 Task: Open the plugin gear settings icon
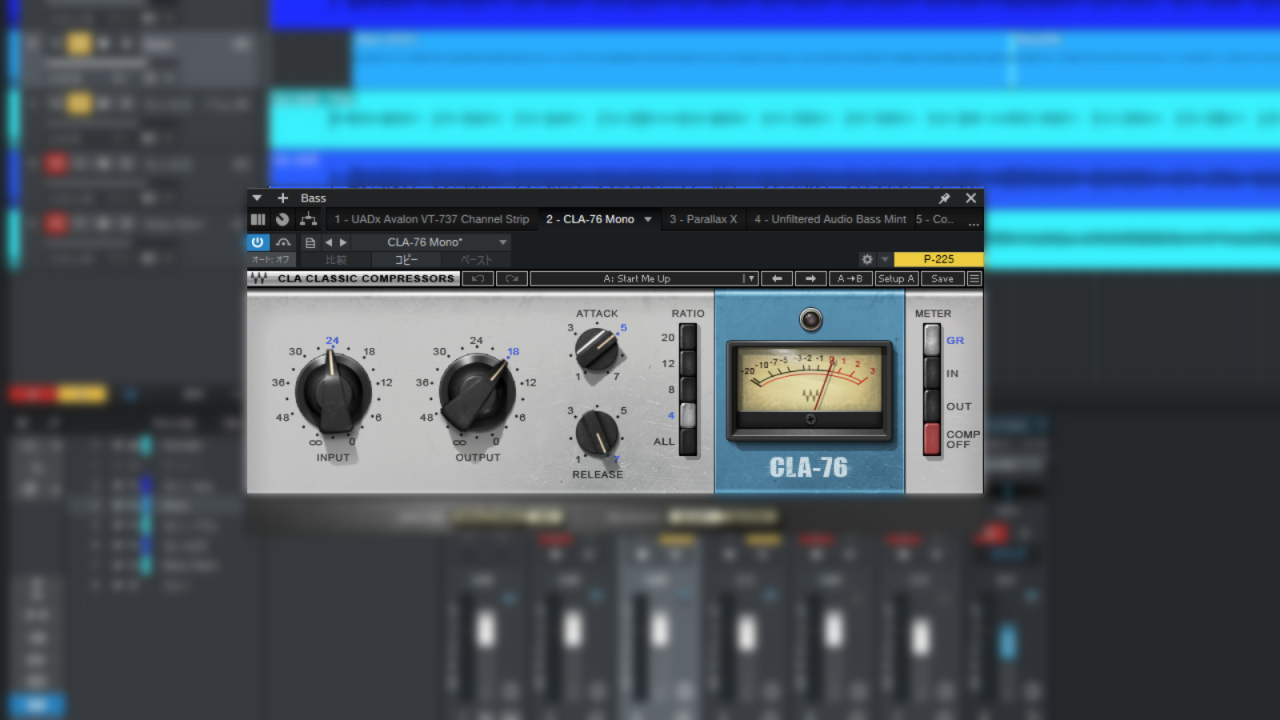867,259
